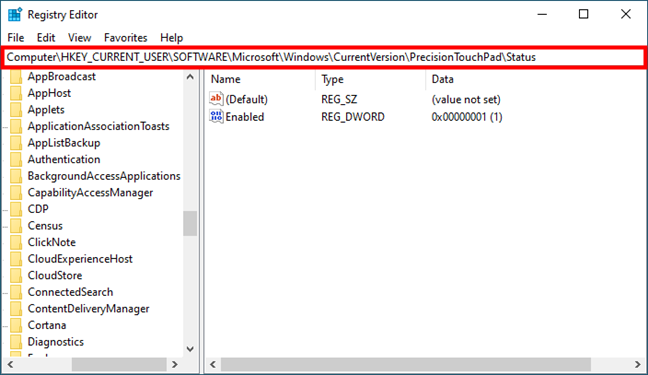This screenshot has width=648, height=375.
Task: Select the CloudStore folder icon
Action: 16,275
